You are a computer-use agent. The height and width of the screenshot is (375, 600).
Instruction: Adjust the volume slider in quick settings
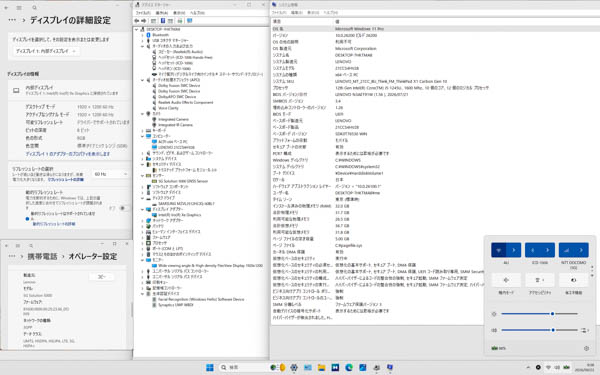[x=540, y=330]
